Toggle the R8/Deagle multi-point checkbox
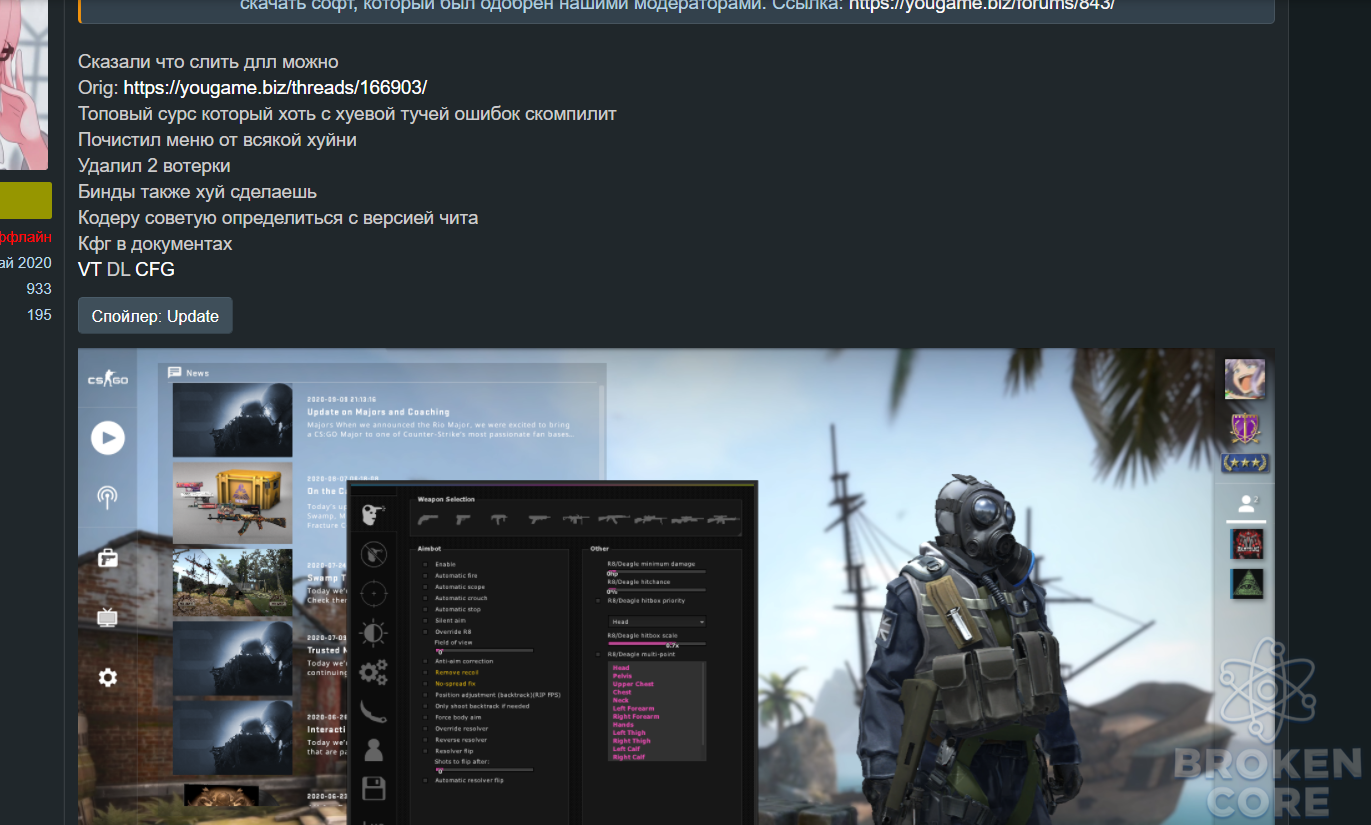Image resolution: width=1371 pixels, height=825 pixels. (x=598, y=654)
